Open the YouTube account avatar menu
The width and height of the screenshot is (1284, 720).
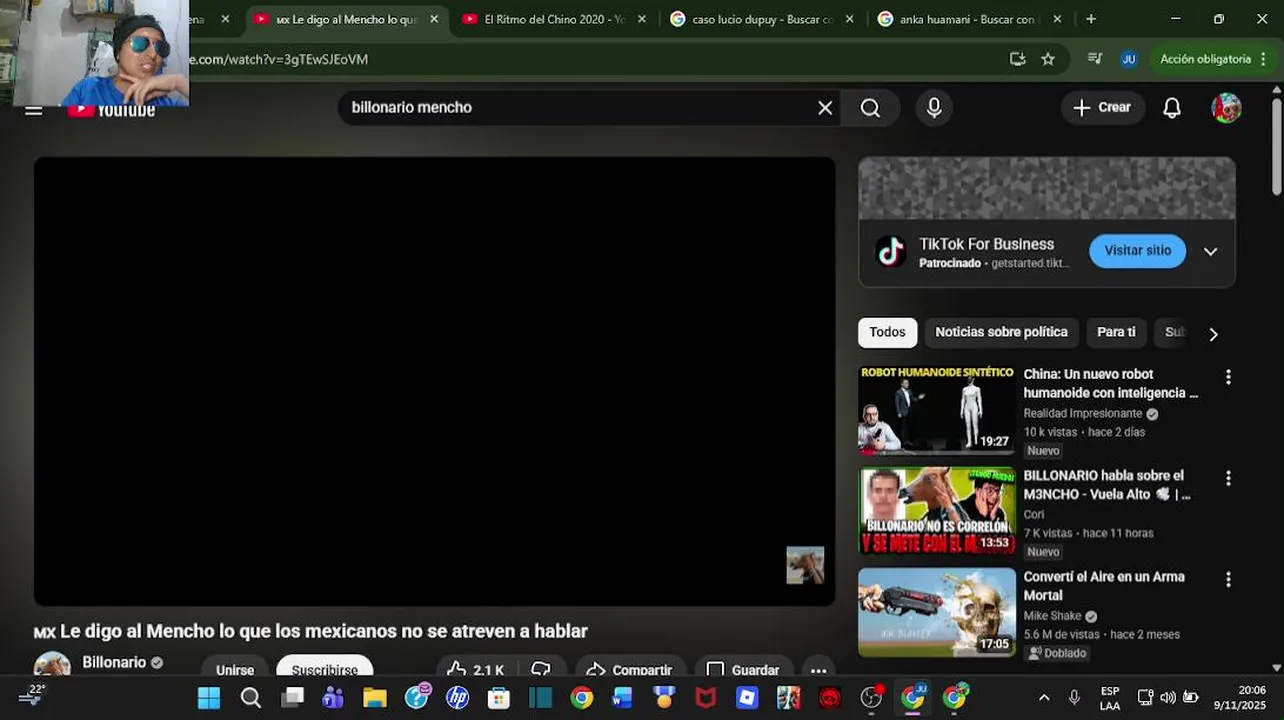[1226, 108]
